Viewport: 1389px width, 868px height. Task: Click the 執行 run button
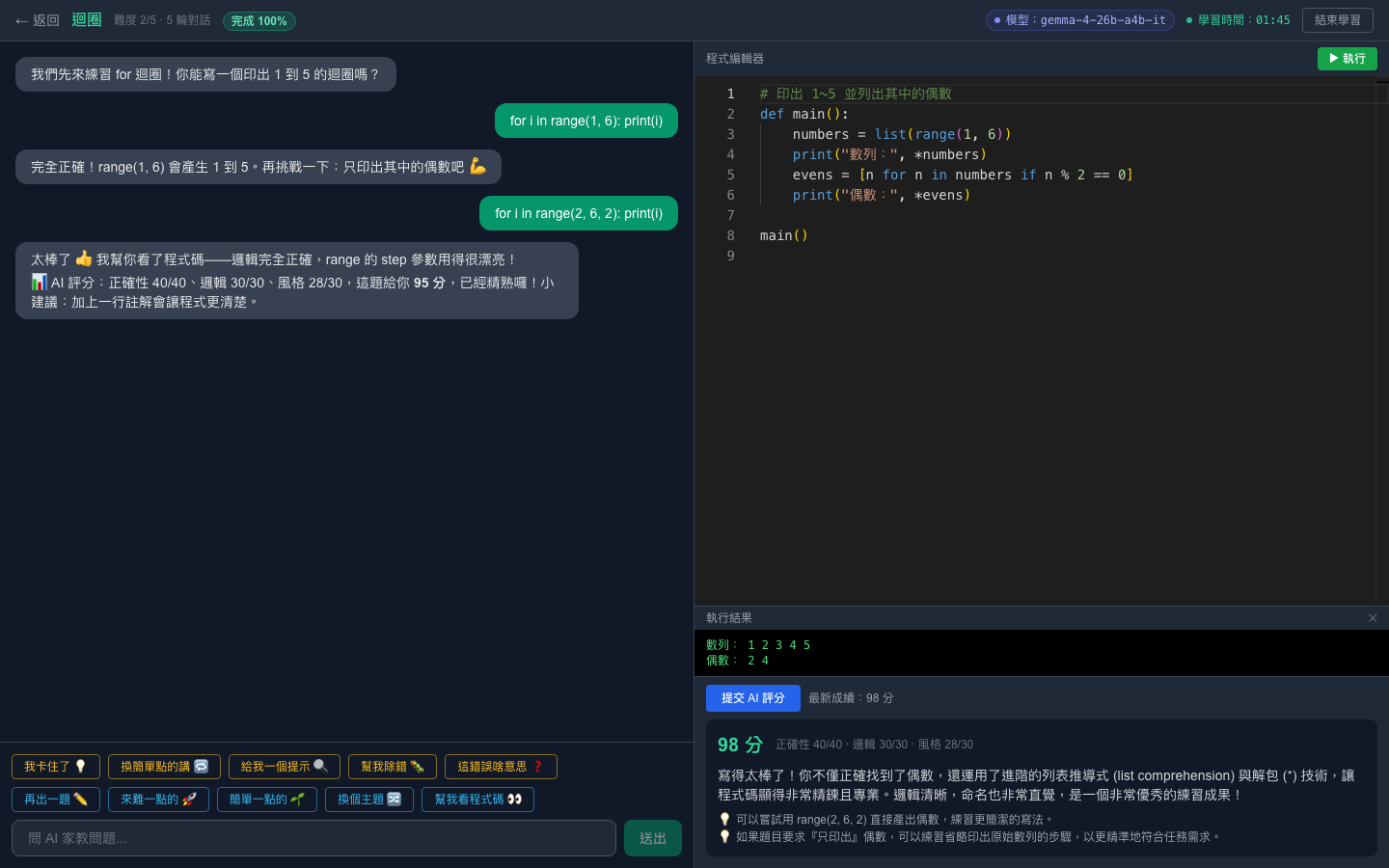point(1347,59)
